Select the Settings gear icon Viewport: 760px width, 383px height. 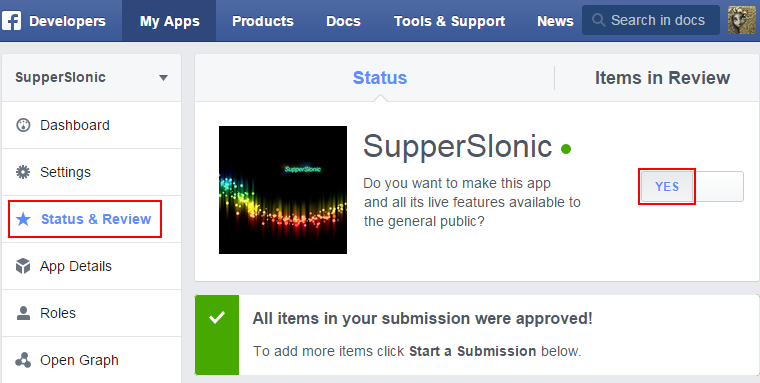point(23,172)
